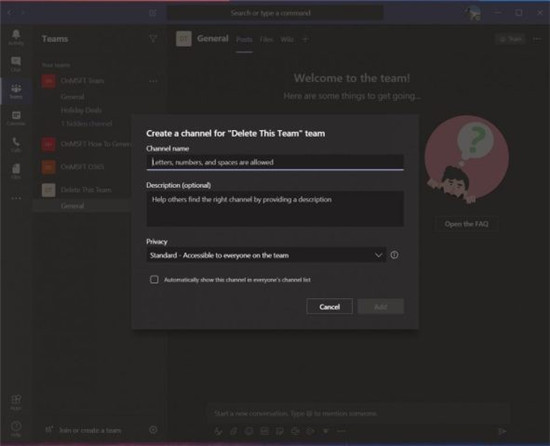Open the channel more options ellipsis

tap(537, 39)
